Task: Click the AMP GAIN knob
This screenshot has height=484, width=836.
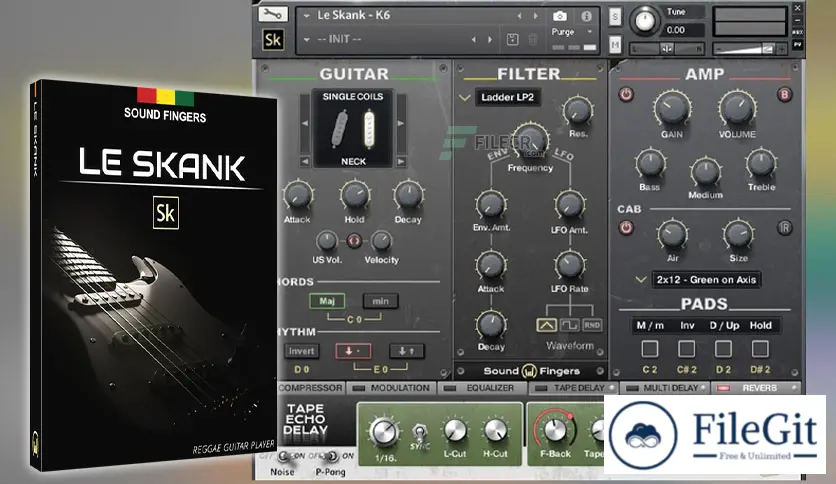Action: [672, 108]
